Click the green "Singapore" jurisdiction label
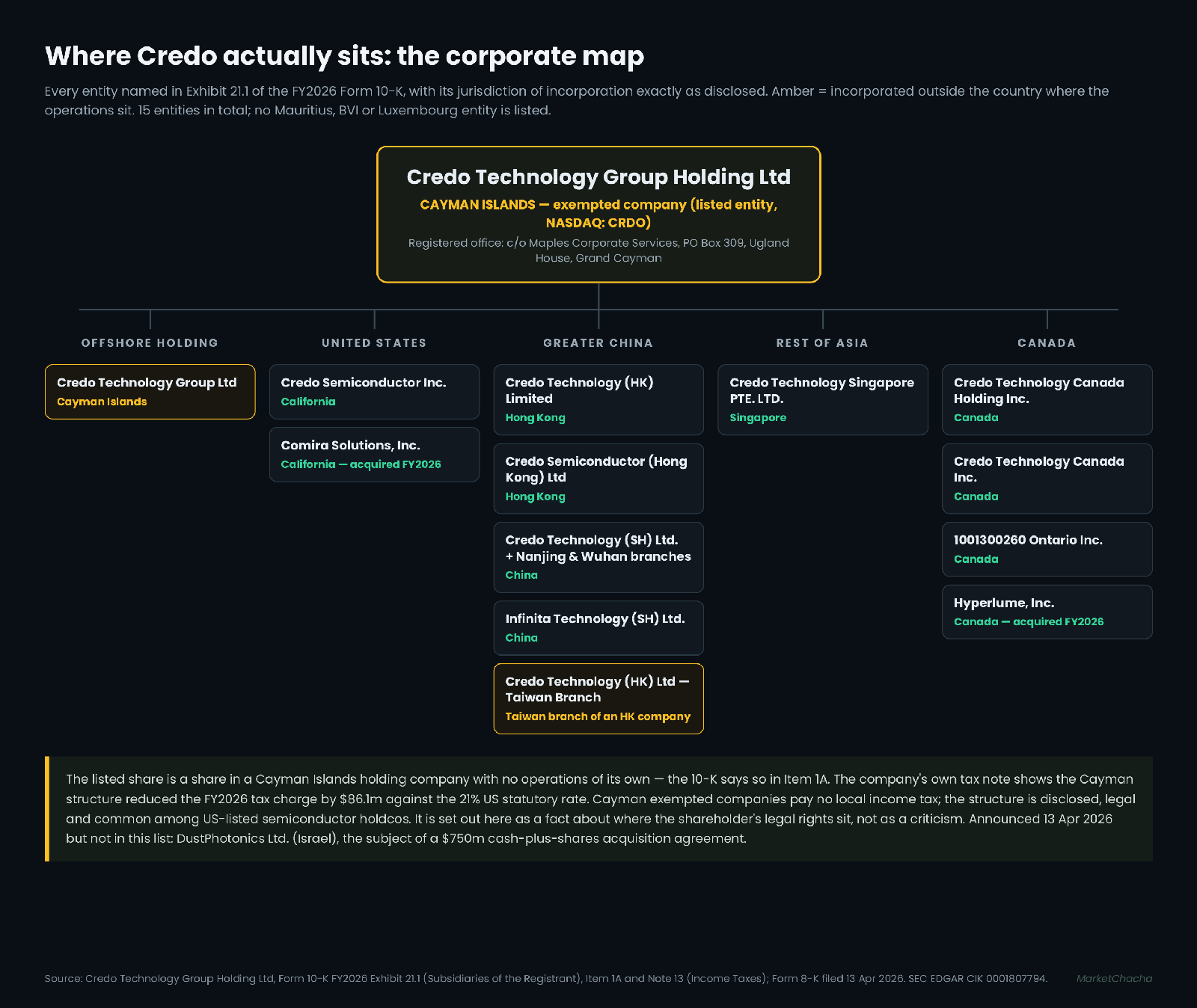The height and width of the screenshot is (1008, 1197). [758, 418]
